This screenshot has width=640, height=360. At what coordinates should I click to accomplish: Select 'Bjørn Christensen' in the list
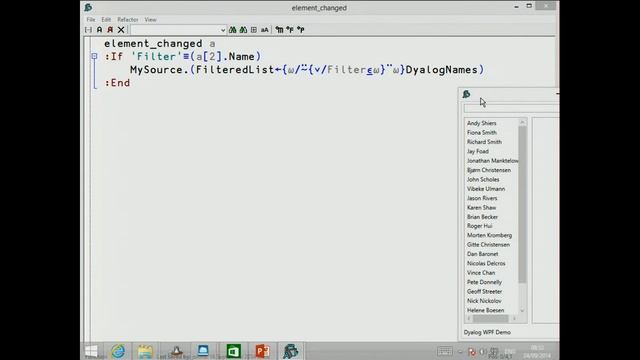[x=489, y=170]
